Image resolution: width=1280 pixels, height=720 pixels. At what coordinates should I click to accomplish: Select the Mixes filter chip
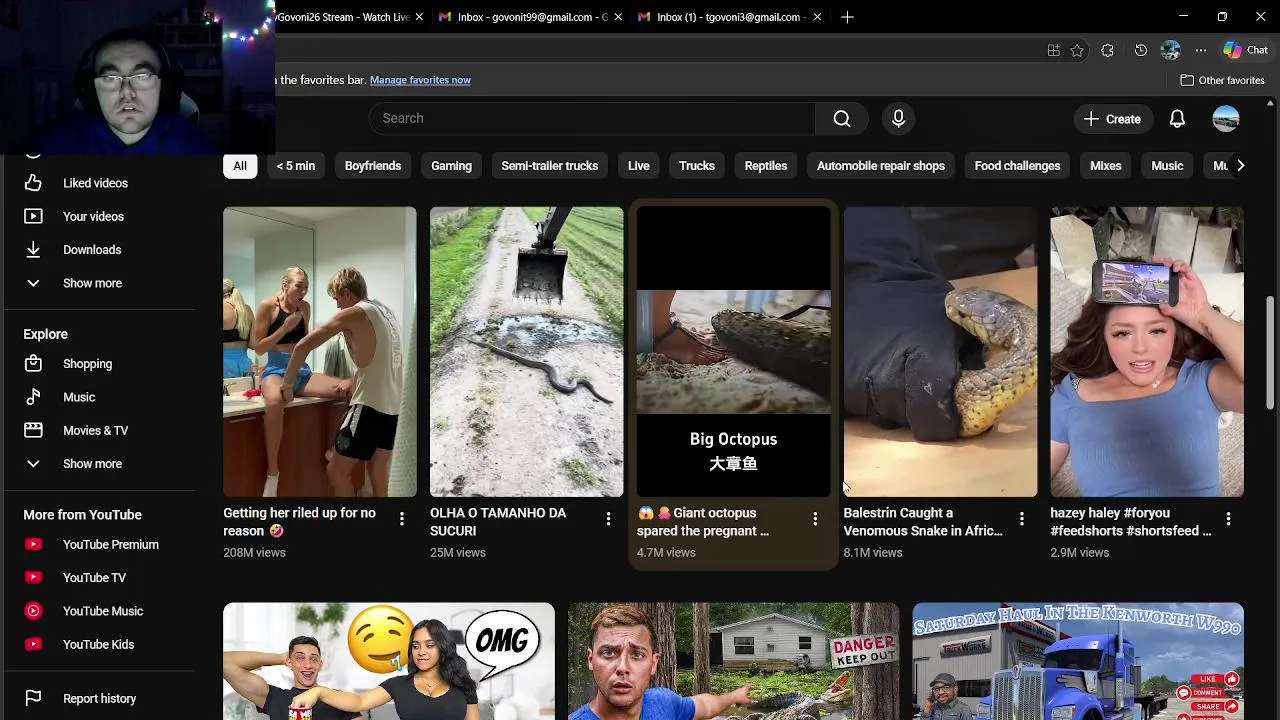(x=1106, y=166)
